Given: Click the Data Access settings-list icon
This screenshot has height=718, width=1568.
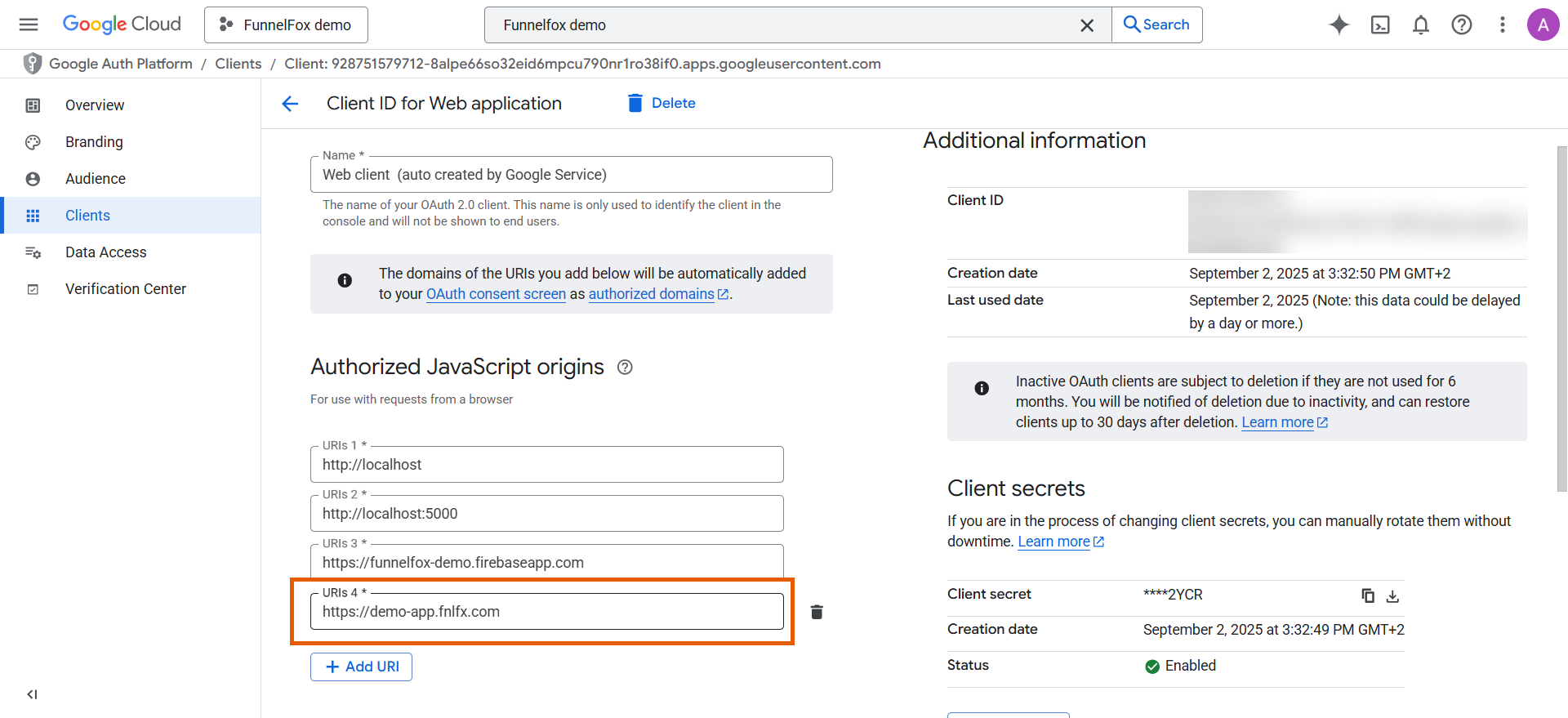Looking at the screenshot, I should click(x=33, y=252).
